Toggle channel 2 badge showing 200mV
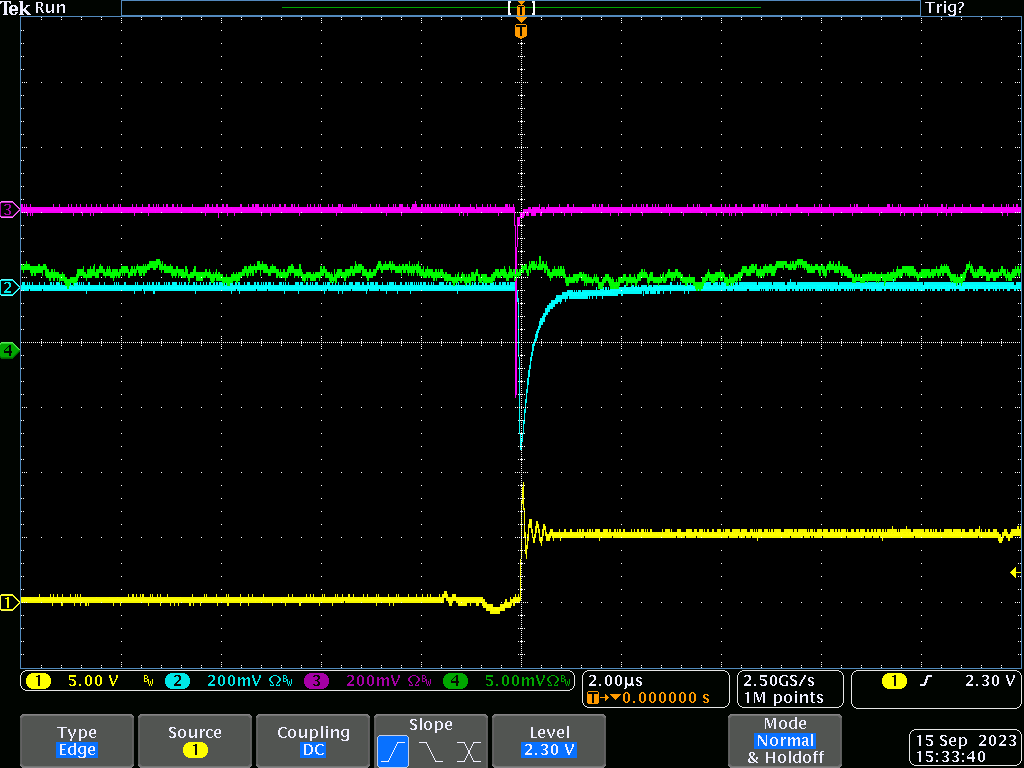This screenshot has width=1024, height=768. coord(177,681)
